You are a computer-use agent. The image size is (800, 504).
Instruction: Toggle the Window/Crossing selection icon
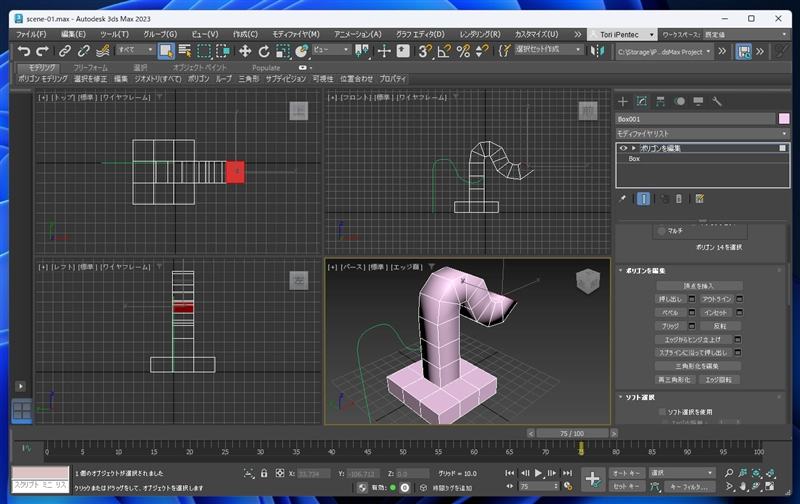pyautogui.click(x=223, y=51)
